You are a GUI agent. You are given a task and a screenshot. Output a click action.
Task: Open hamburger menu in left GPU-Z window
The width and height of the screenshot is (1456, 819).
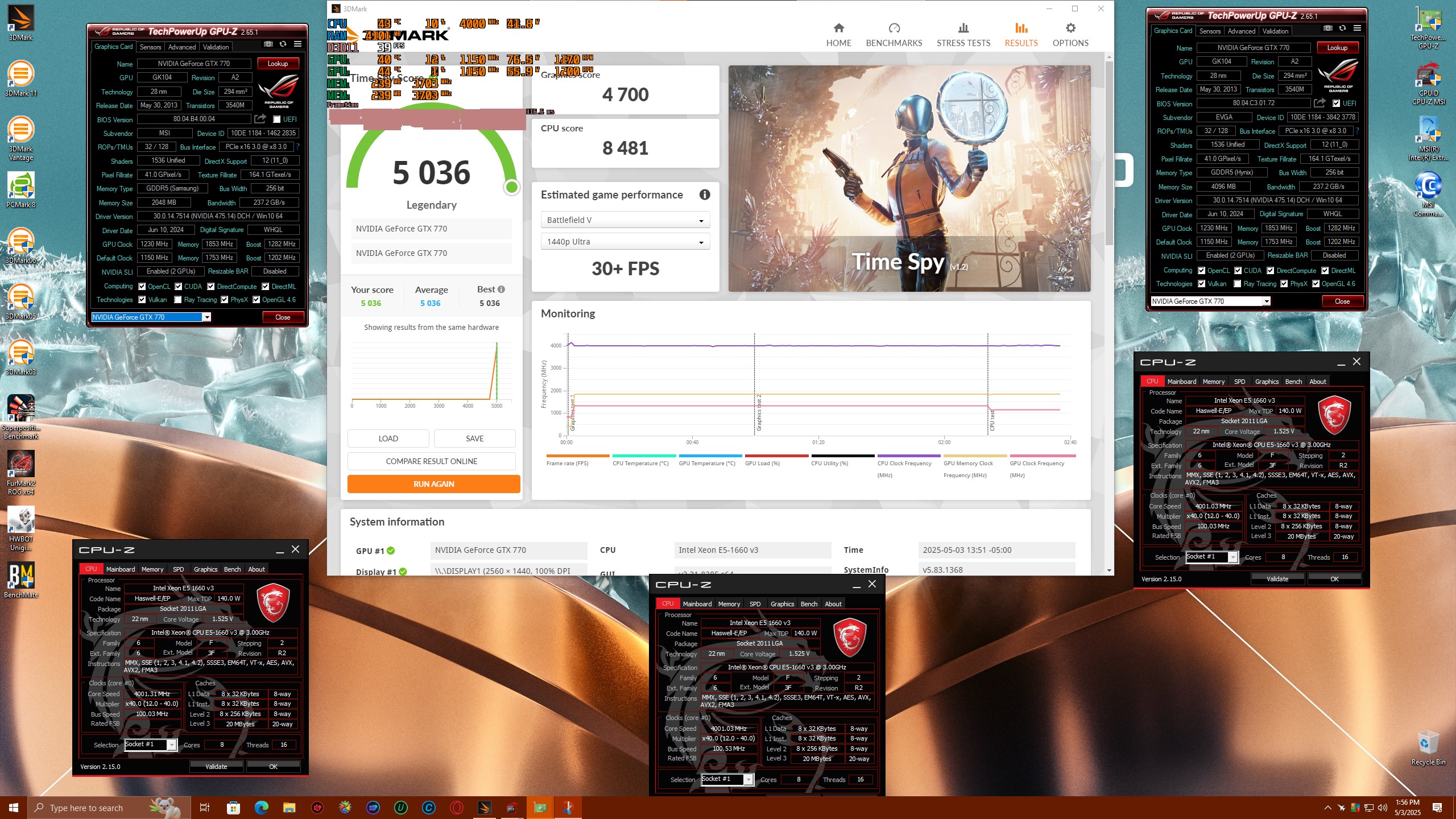297,44
